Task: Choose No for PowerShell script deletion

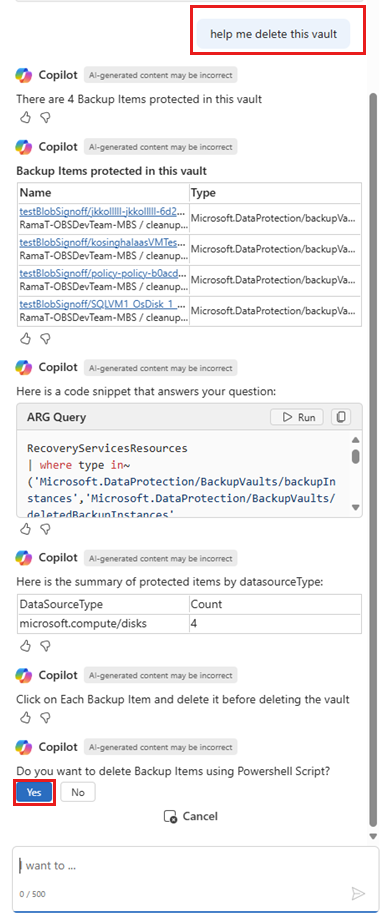Action: click(x=78, y=792)
